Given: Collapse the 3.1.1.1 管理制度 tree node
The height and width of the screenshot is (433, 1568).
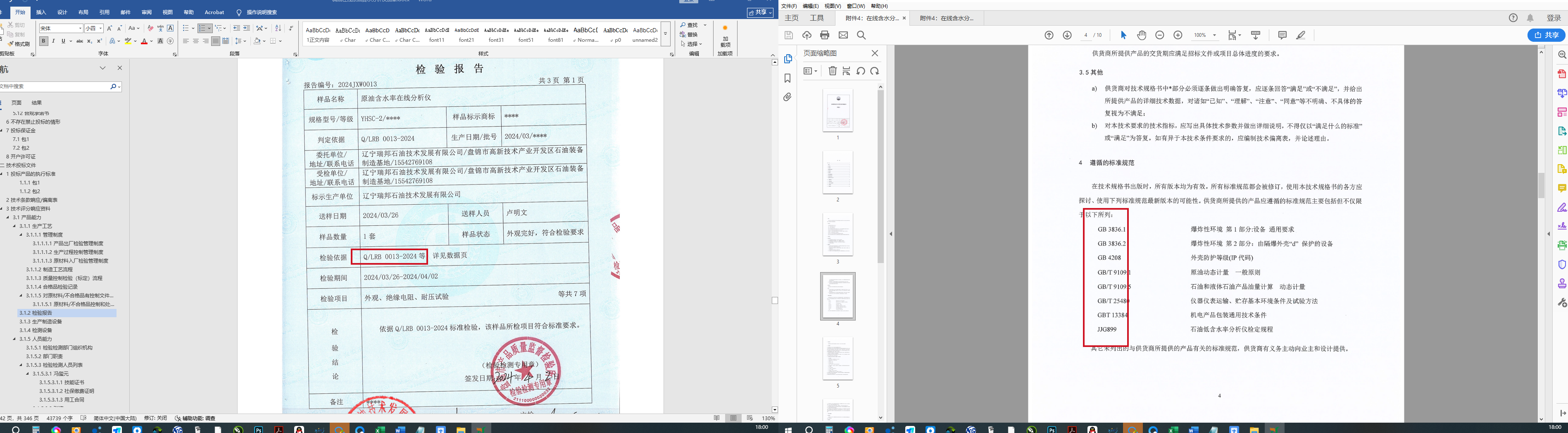Looking at the screenshot, I should coord(21,234).
